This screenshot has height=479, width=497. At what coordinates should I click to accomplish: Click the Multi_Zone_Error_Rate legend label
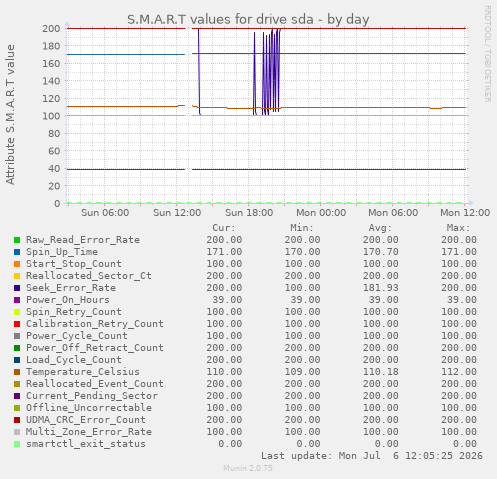89,432
